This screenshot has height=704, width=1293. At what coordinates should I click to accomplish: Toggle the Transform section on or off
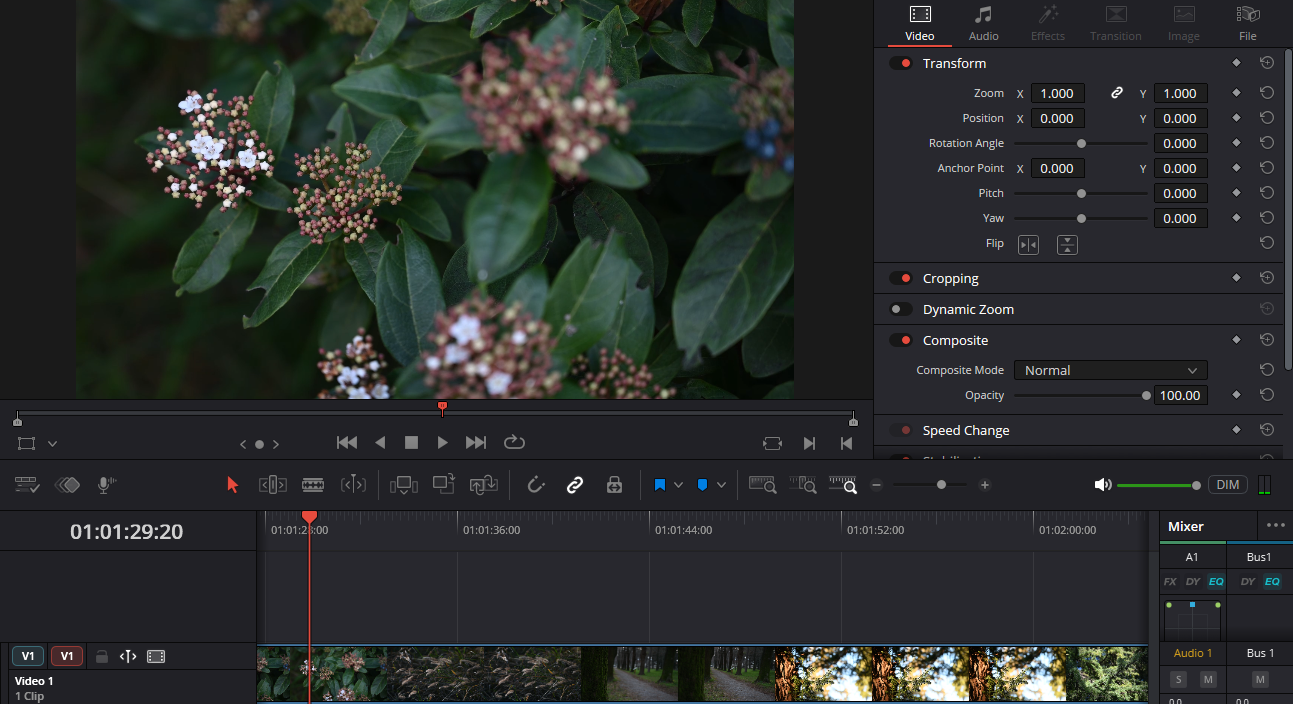899,62
